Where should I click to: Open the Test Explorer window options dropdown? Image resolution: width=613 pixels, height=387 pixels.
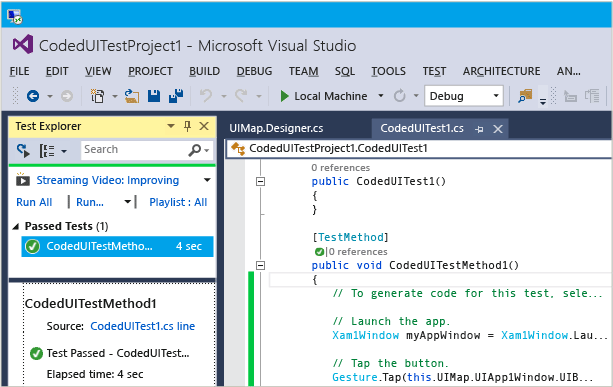171,126
